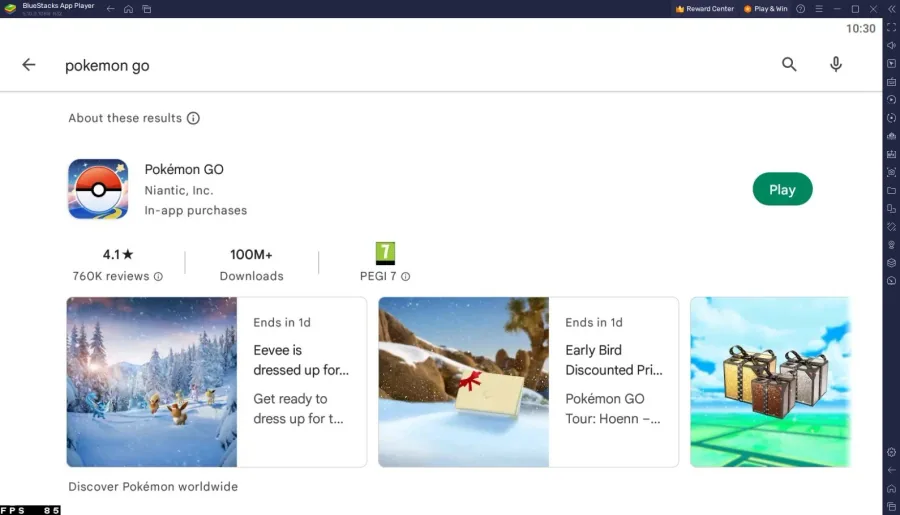
Task: Activate voice search microphone
Action: (x=836, y=64)
